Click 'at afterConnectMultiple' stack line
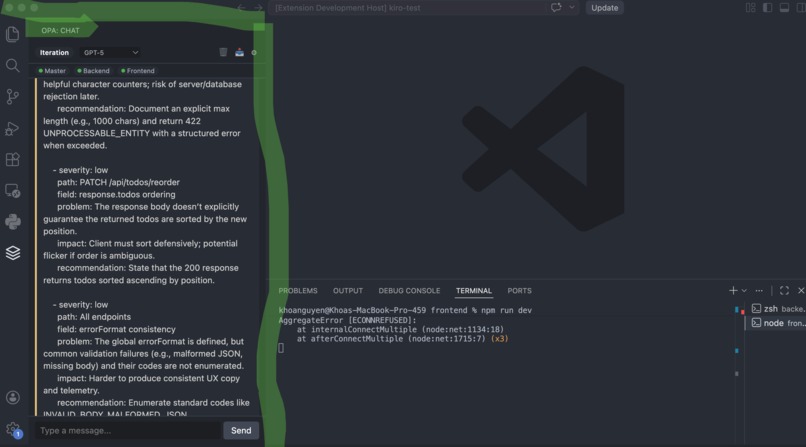This screenshot has height=447, width=806. (402, 339)
